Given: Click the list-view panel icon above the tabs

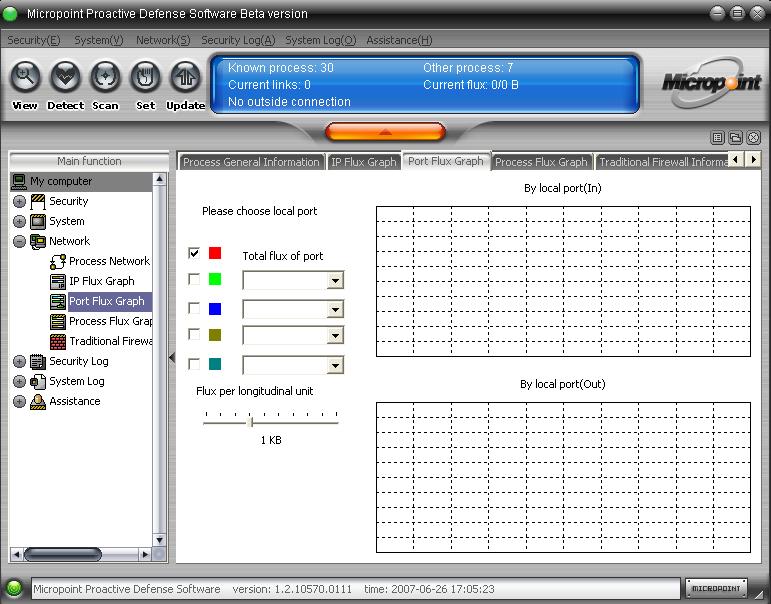Looking at the screenshot, I should 718,138.
